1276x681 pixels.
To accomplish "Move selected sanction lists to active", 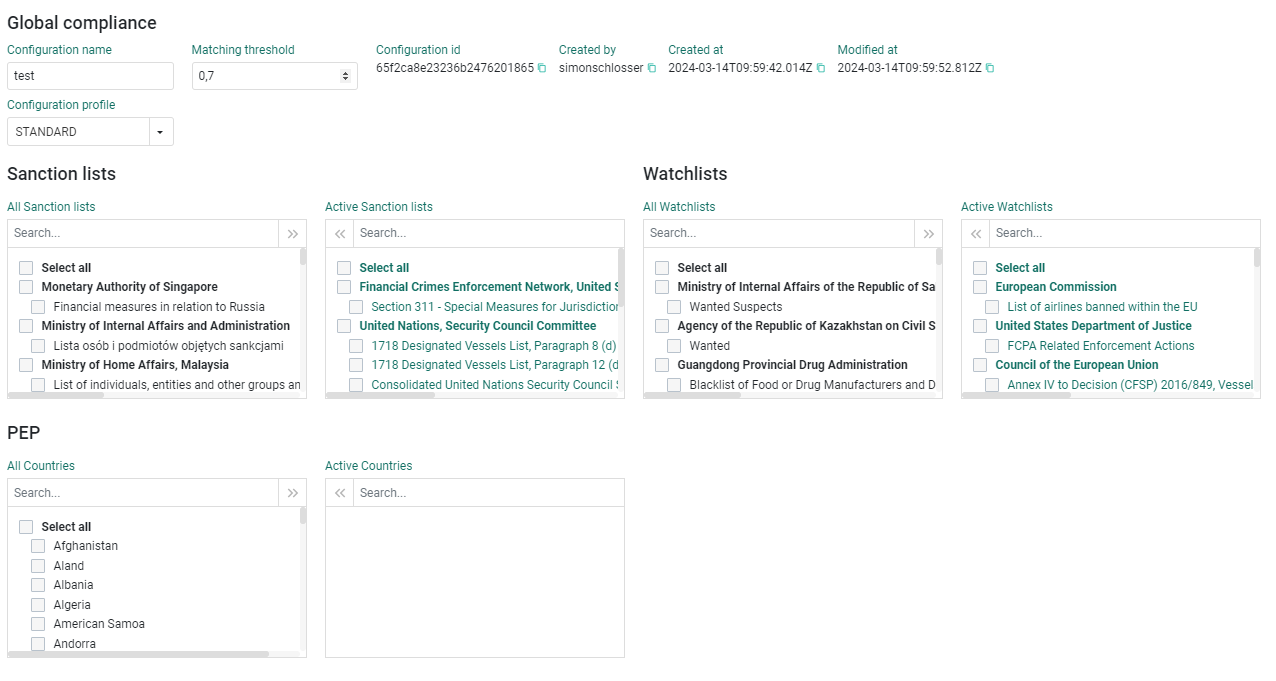I will pyautogui.click(x=292, y=233).
